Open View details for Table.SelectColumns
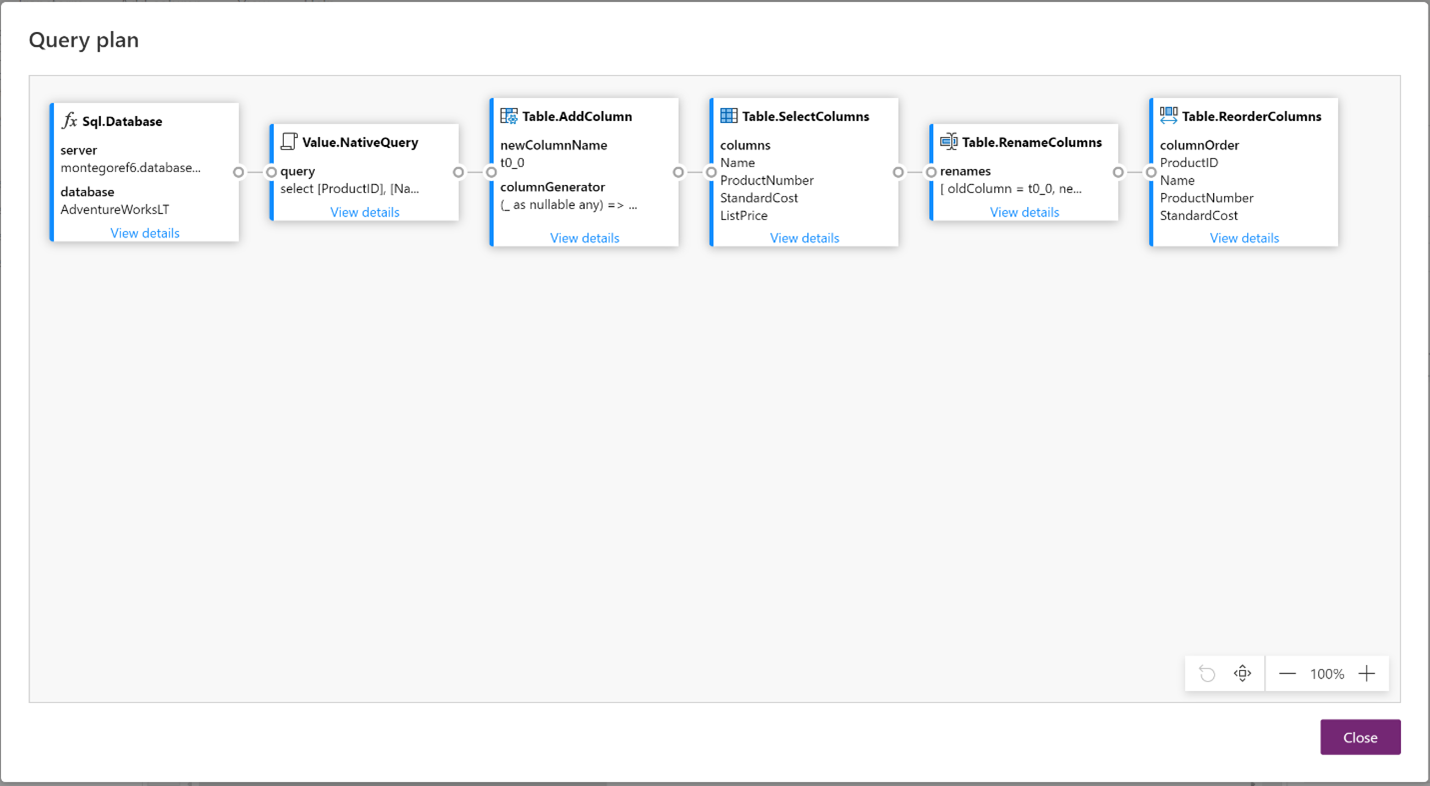The height and width of the screenshot is (786, 1430). 804,237
